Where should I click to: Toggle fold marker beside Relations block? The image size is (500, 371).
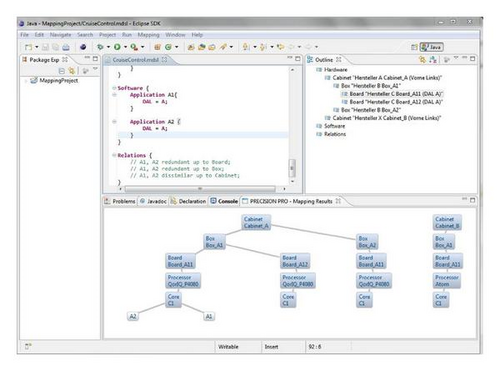(114, 155)
